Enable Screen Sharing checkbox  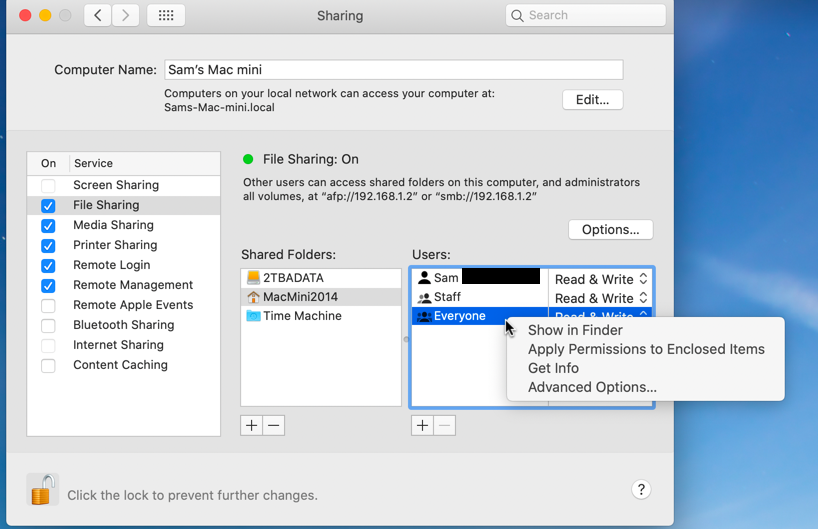tap(48, 186)
